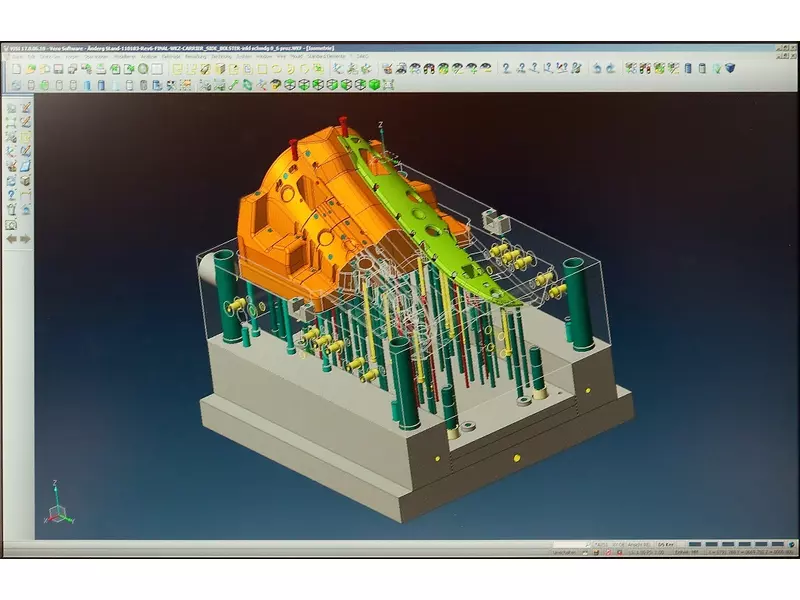800x600 pixels.
Task: Open the Window menu in the menu bar
Action: click(x=263, y=57)
